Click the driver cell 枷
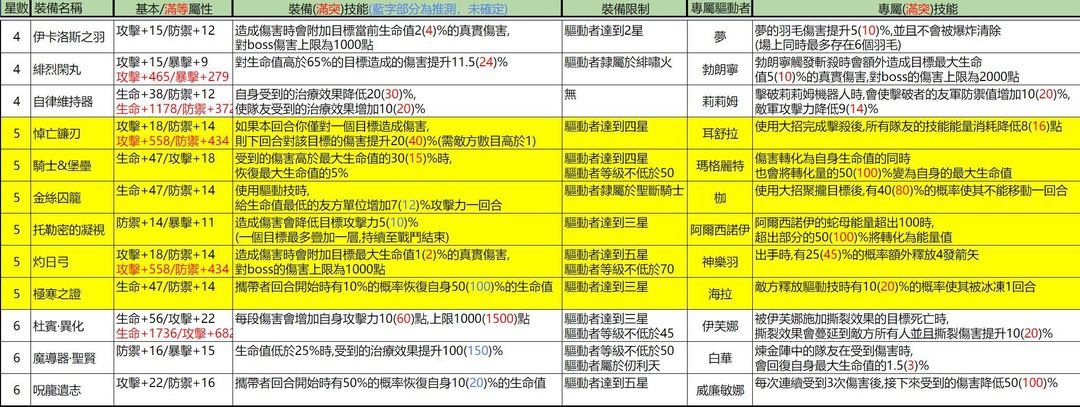1080x407 pixels. (720, 198)
